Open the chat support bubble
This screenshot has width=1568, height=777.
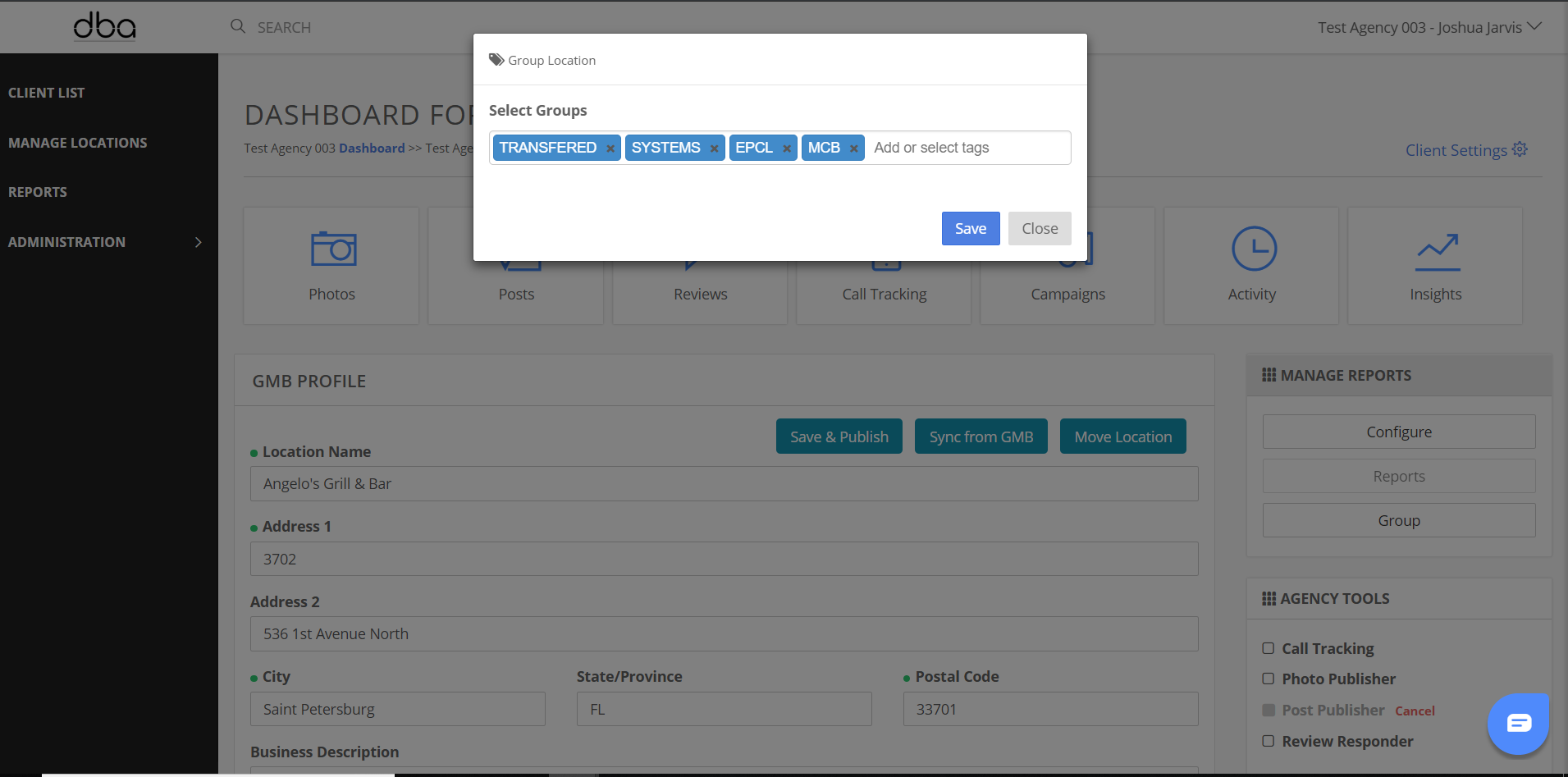tap(1518, 723)
